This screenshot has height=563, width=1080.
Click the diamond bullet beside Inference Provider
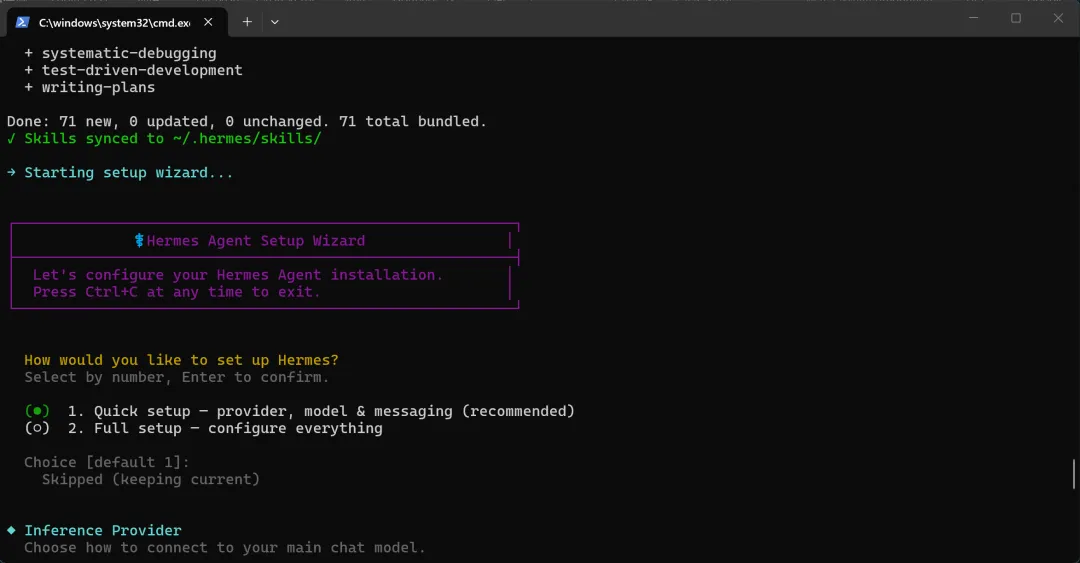click(x=11, y=530)
